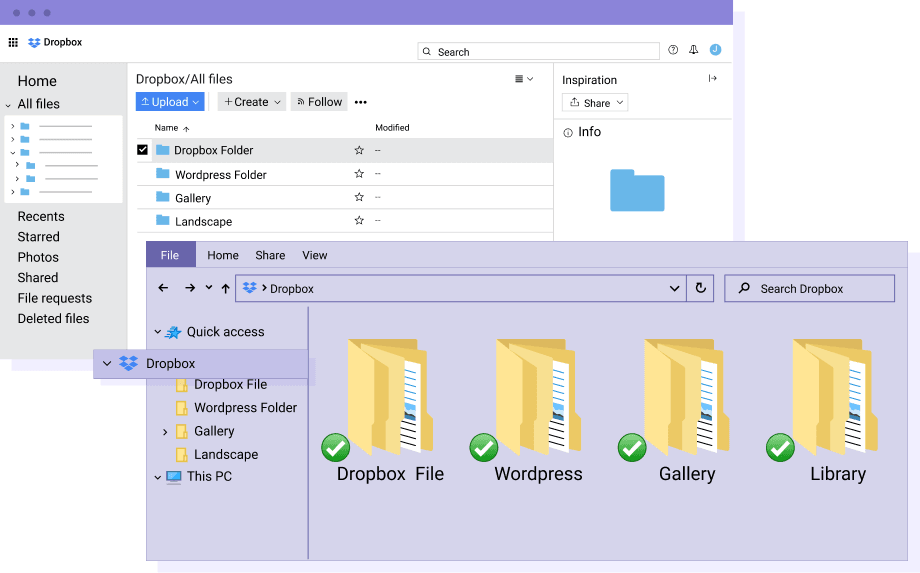The image size is (920, 573).
Task: Click the Upload button
Action: point(170,102)
